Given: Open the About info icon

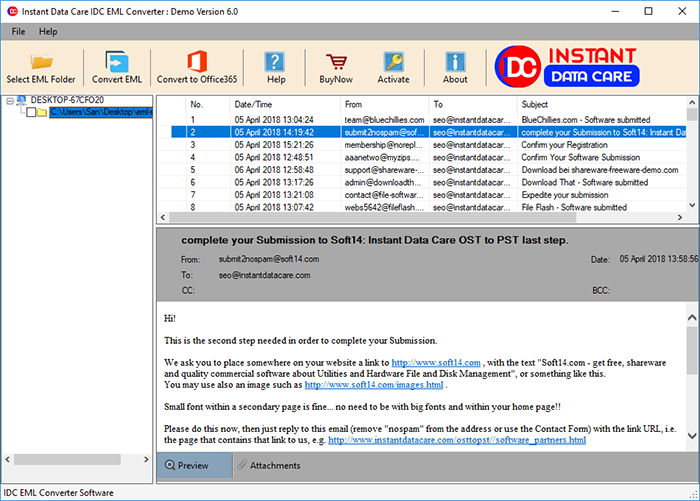Looking at the screenshot, I should tap(455, 62).
